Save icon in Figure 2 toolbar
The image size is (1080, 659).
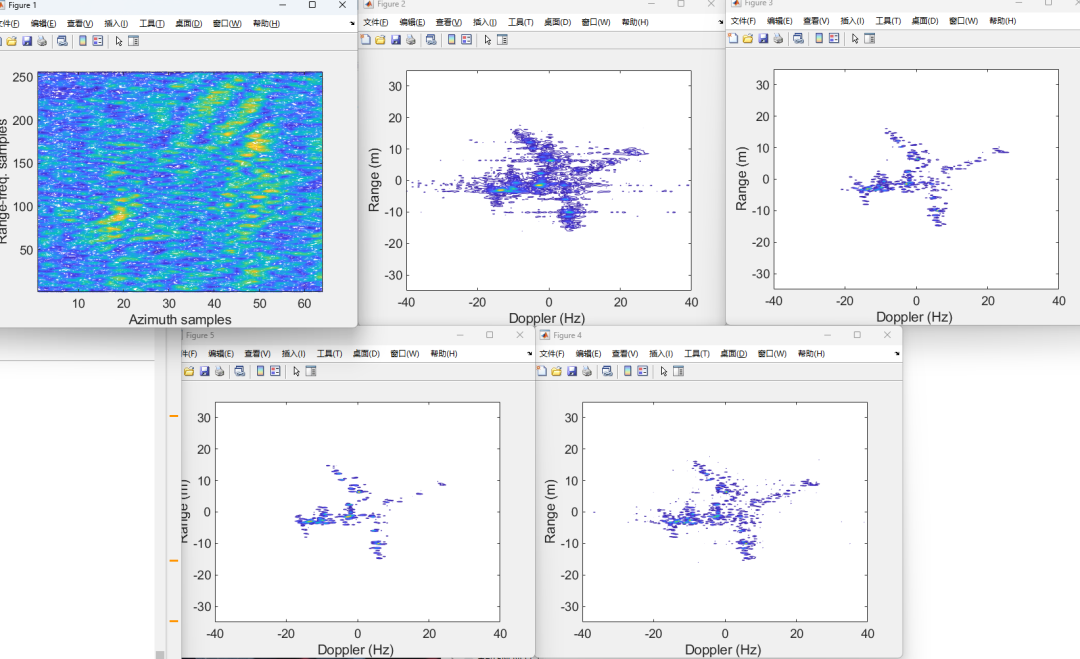click(x=395, y=40)
